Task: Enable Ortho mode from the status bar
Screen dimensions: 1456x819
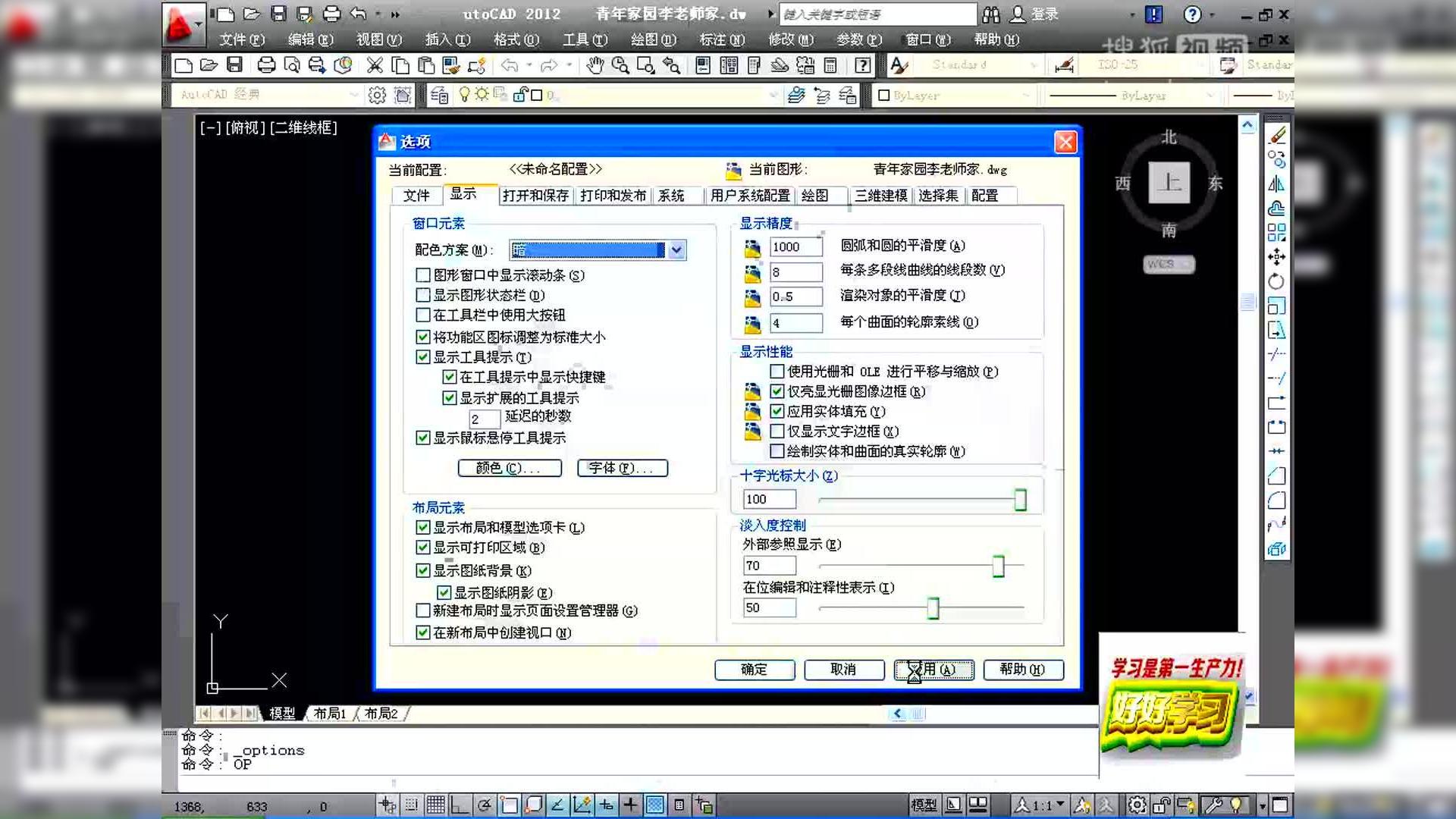Action: coord(459,806)
